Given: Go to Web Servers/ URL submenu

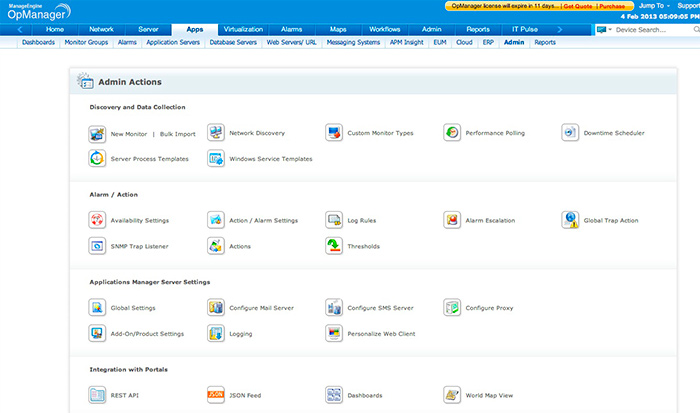Looking at the screenshot, I should pos(292,42).
